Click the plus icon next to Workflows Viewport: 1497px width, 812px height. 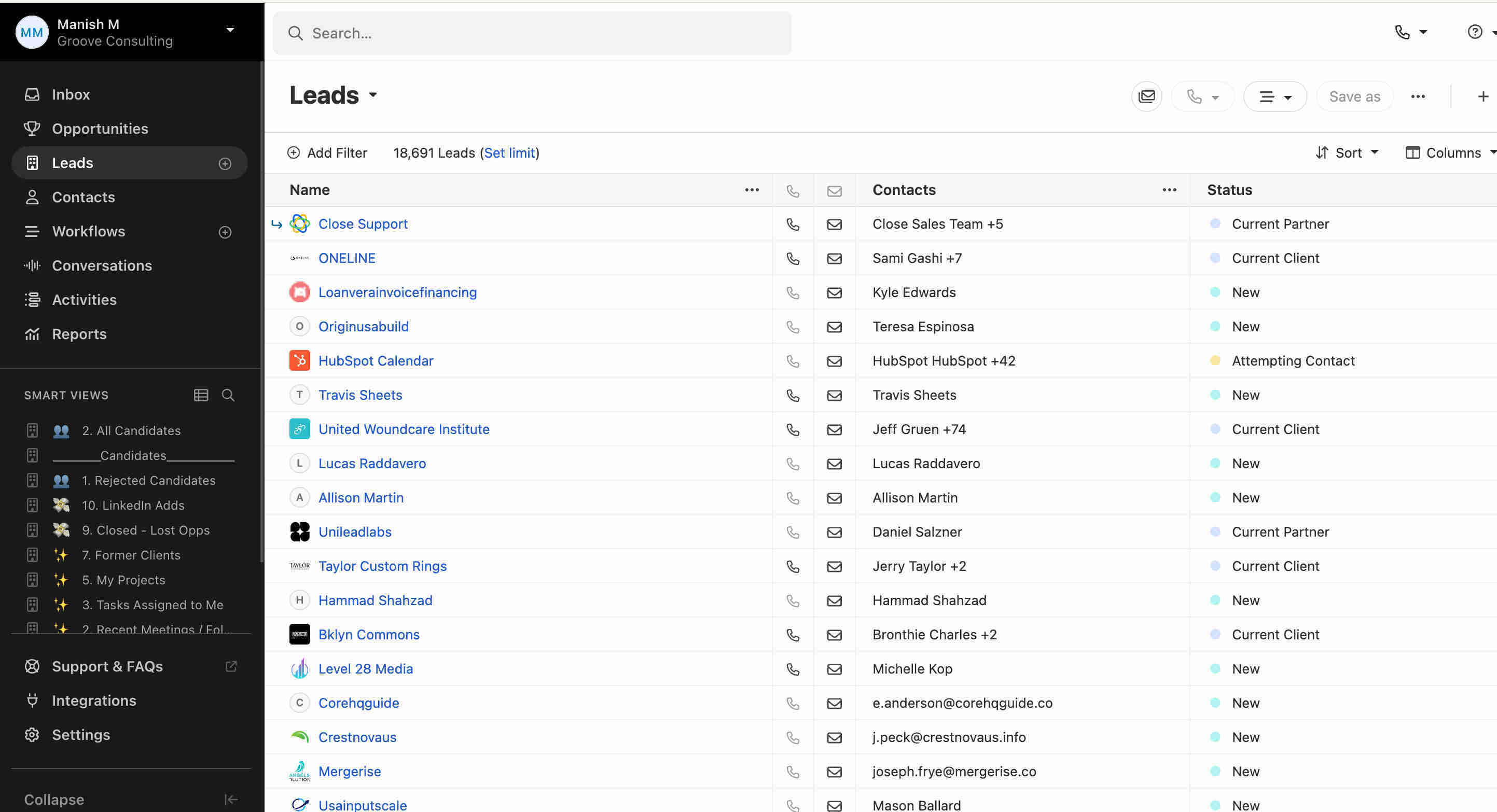tap(225, 232)
